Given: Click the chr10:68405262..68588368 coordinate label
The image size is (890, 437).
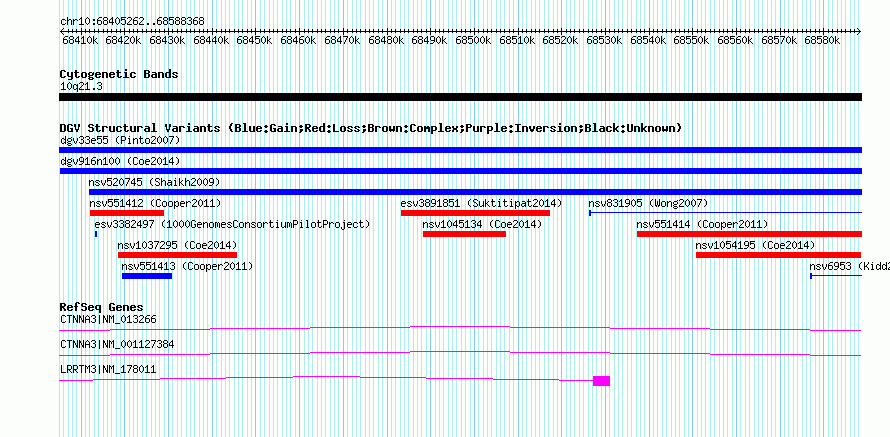Looking at the screenshot, I should click(133, 22).
